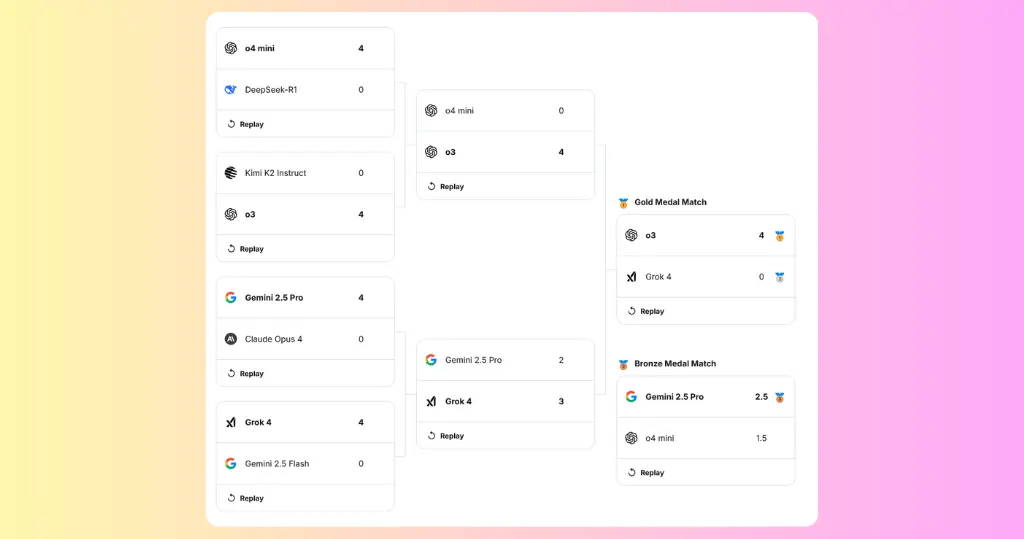This screenshot has height=539, width=1024.
Task: Click score '0' beside Gemini 2.5 Flash
Action: tap(360, 463)
